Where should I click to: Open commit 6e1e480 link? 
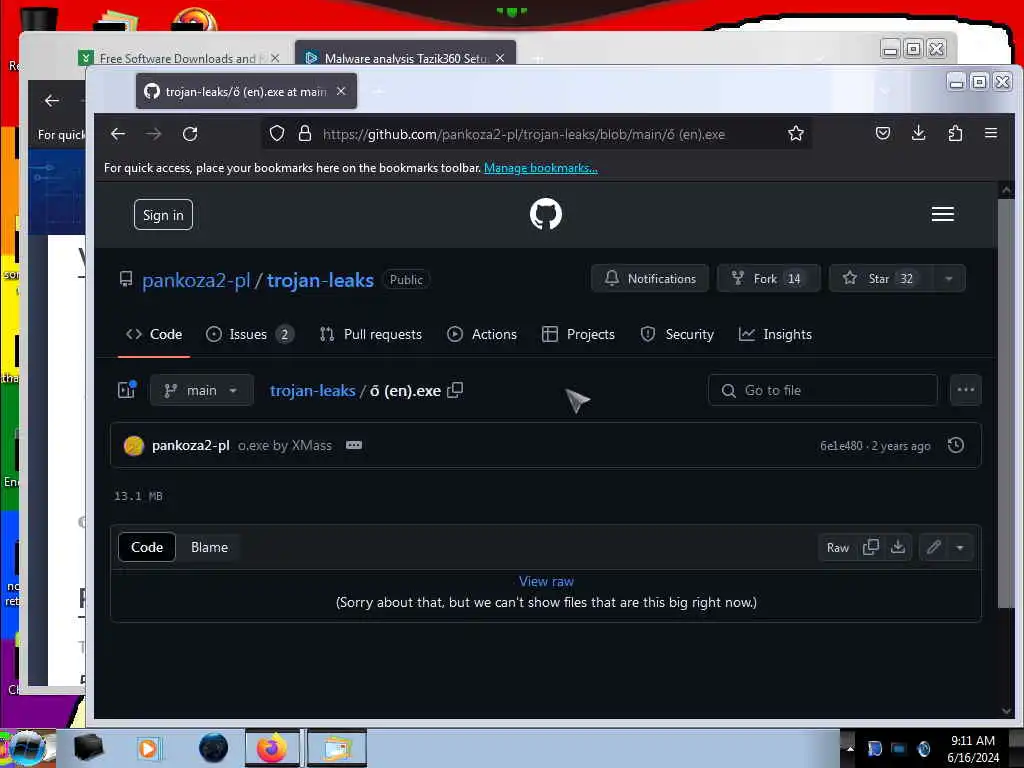pyautogui.click(x=841, y=446)
